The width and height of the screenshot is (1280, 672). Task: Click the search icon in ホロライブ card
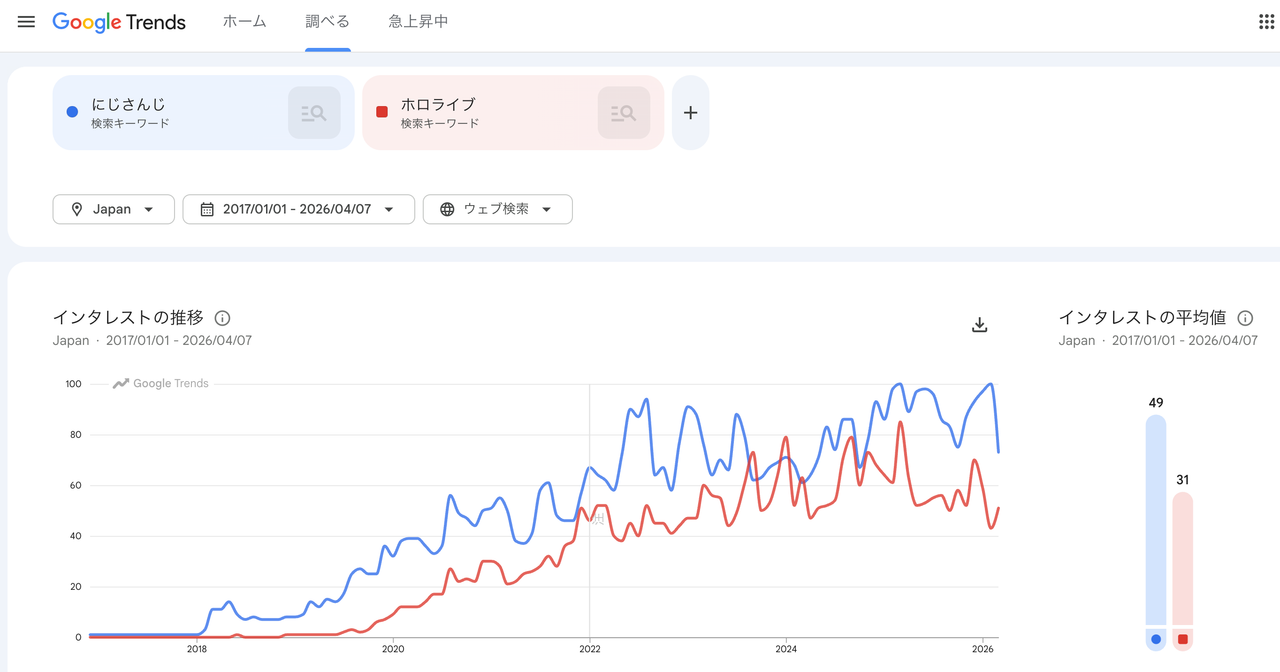click(624, 113)
